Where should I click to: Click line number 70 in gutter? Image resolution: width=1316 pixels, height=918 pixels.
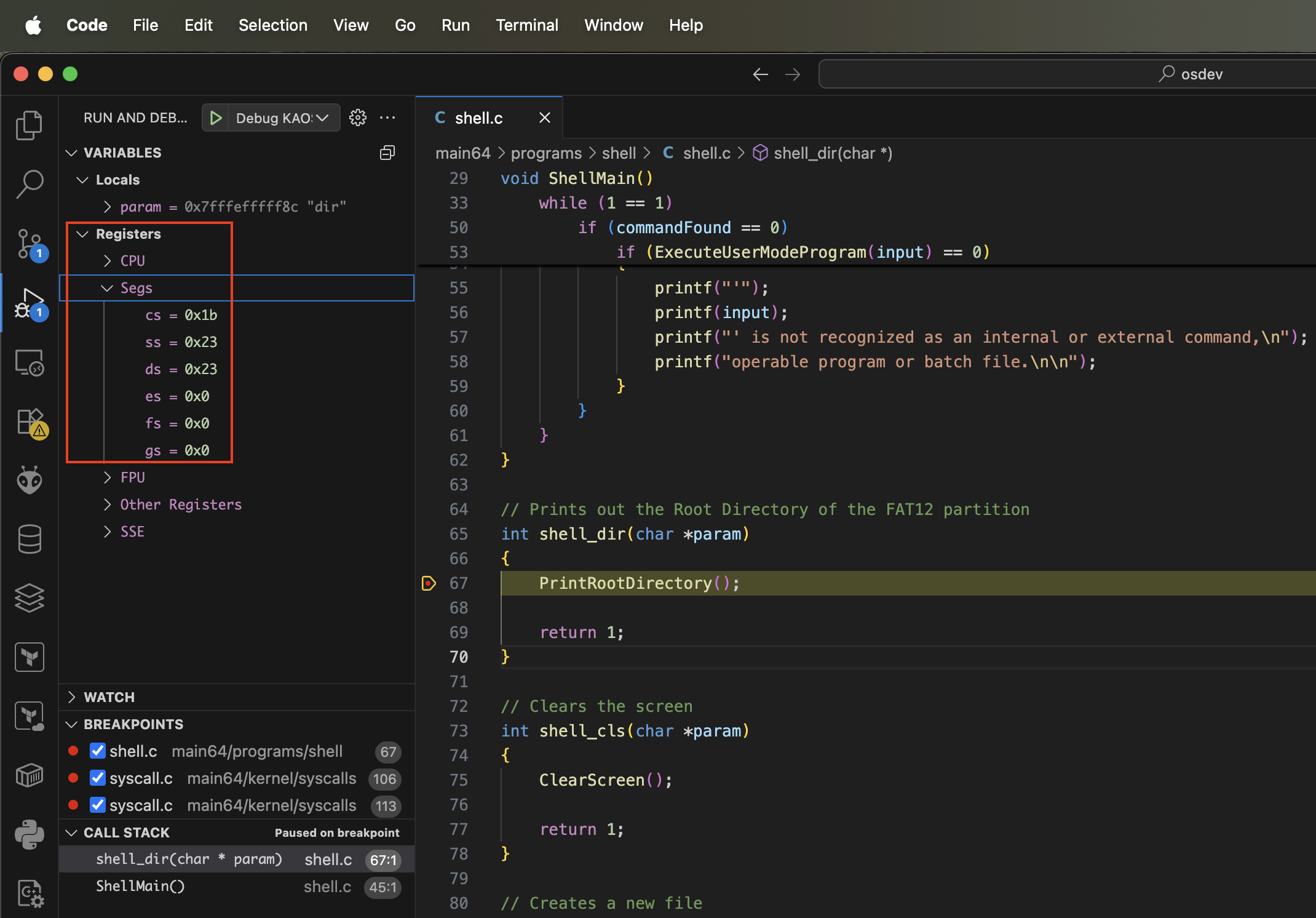tap(459, 657)
